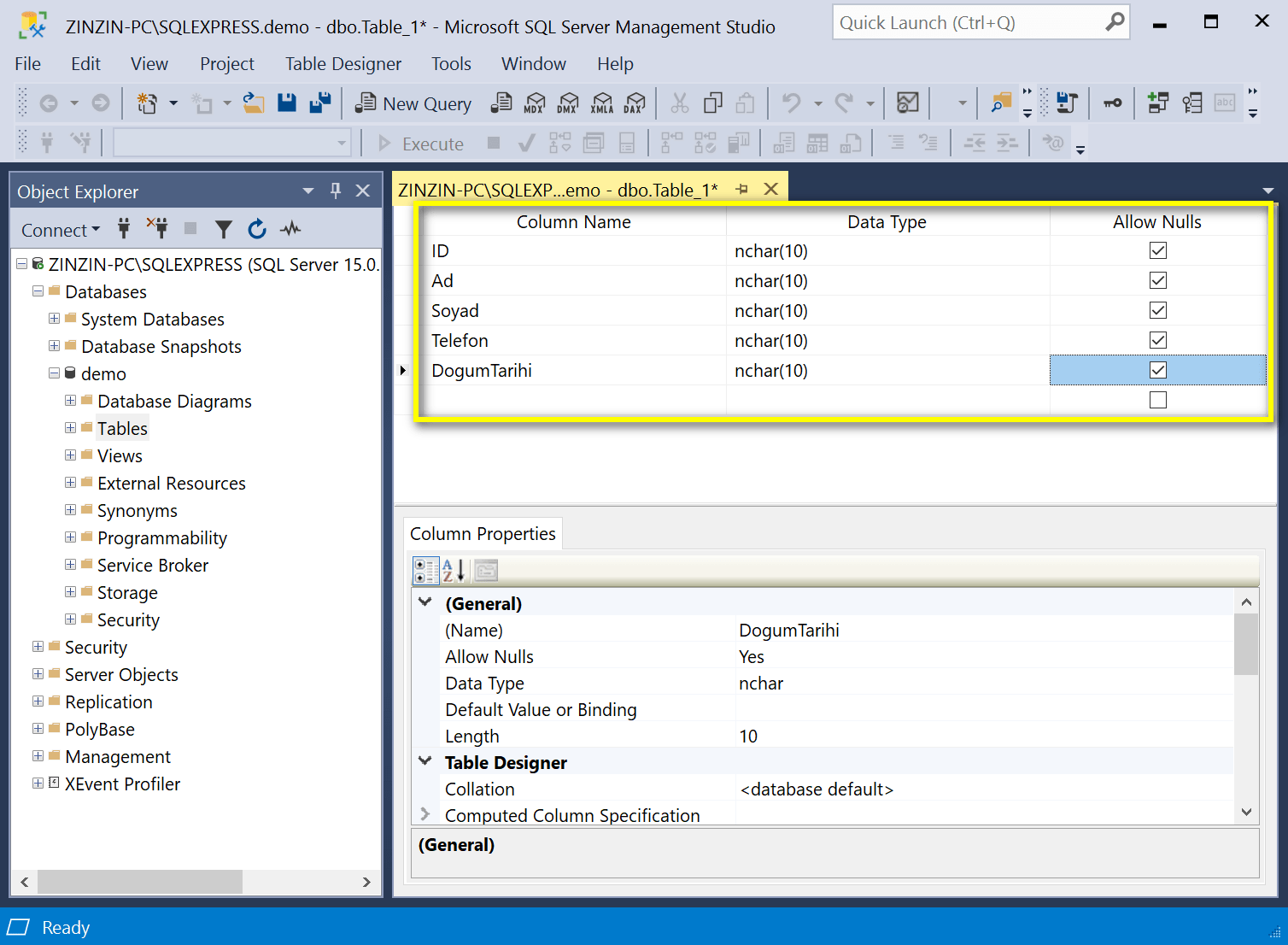Open Activity Monitor from Object Explorer
1288x945 pixels.
click(291, 229)
